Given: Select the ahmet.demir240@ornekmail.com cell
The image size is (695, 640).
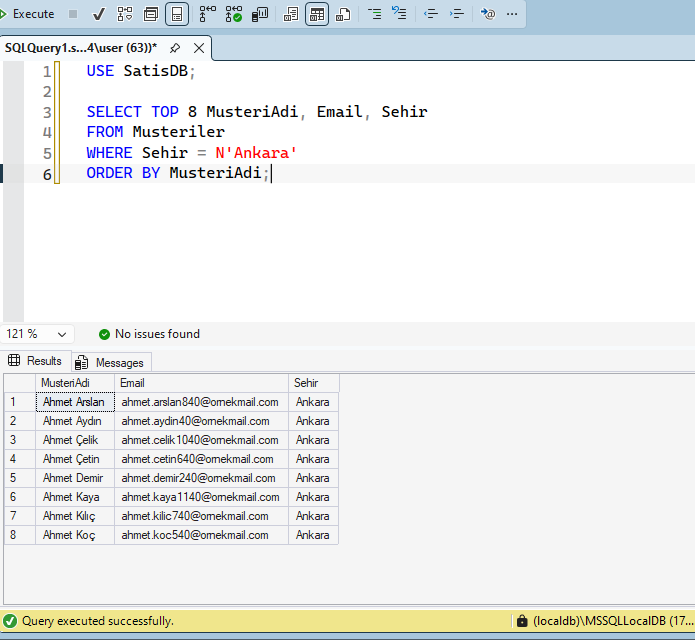Looking at the screenshot, I should (201, 478).
